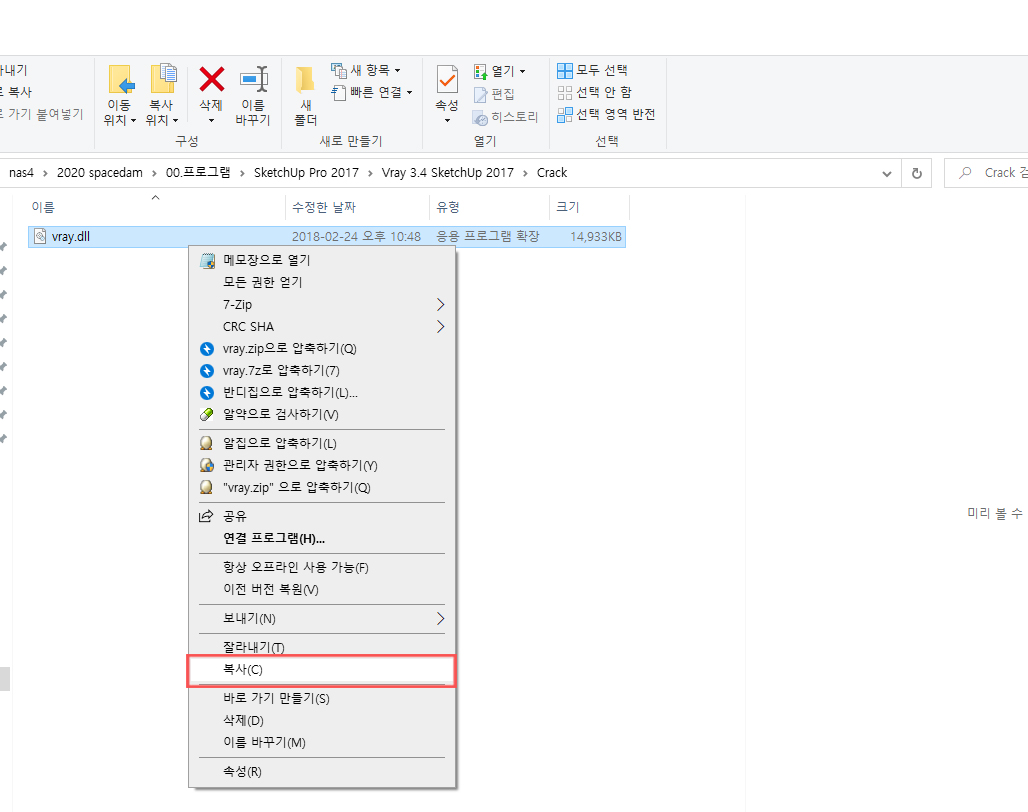Choose Properties 속성(R) in context menu
1028x812 pixels.
tap(322, 772)
